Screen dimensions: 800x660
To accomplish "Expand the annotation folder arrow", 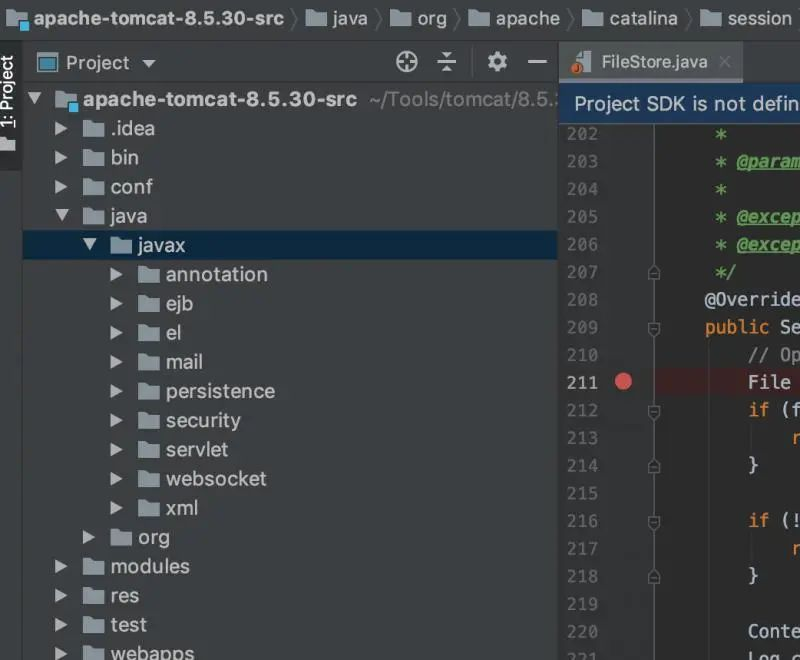I will pyautogui.click(x=116, y=274).
